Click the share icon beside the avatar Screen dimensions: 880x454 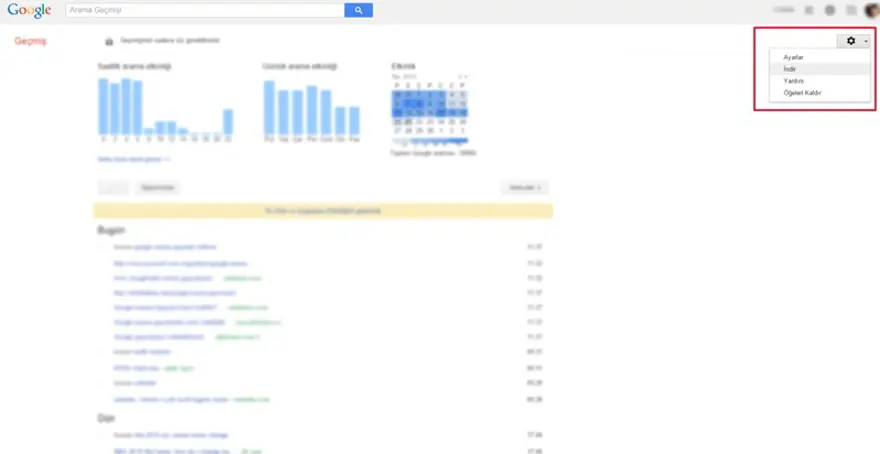850,10
